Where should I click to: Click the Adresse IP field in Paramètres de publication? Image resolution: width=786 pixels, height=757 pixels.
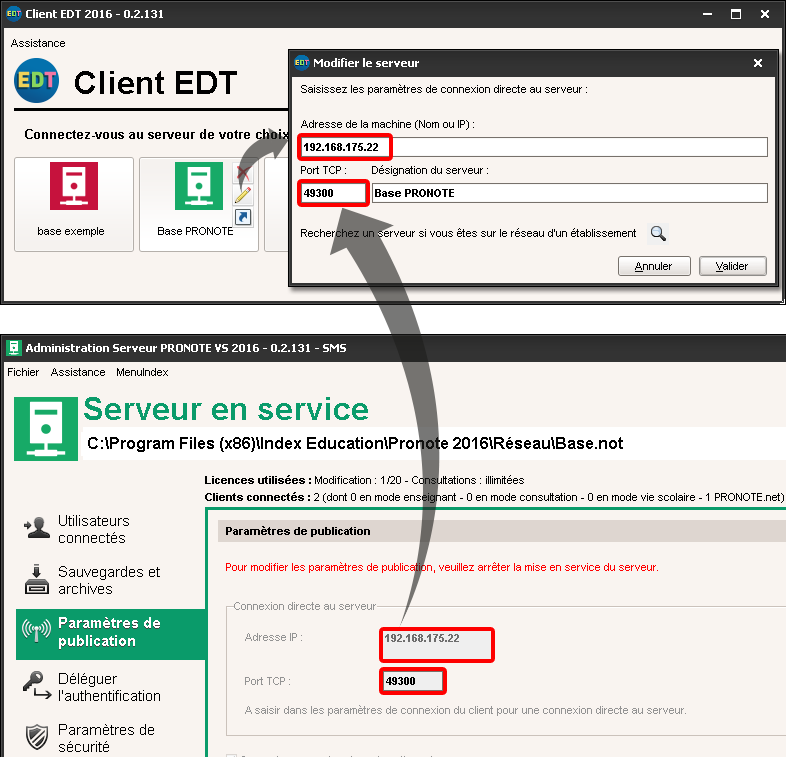pyautogui.click(x=437, y=645)
